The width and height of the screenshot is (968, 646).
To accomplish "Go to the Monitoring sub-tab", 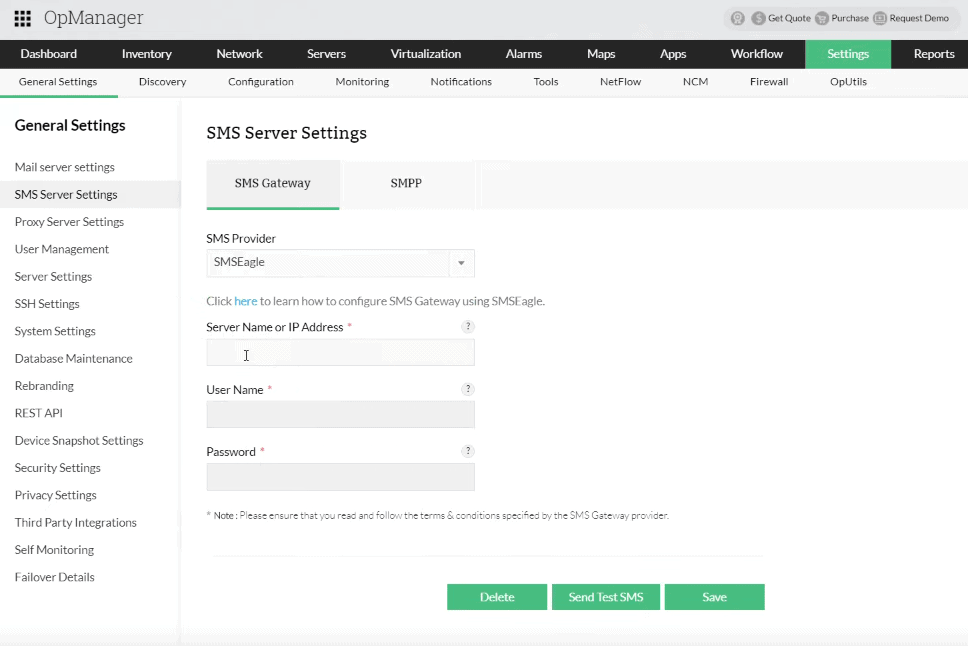I will [362, 82].
